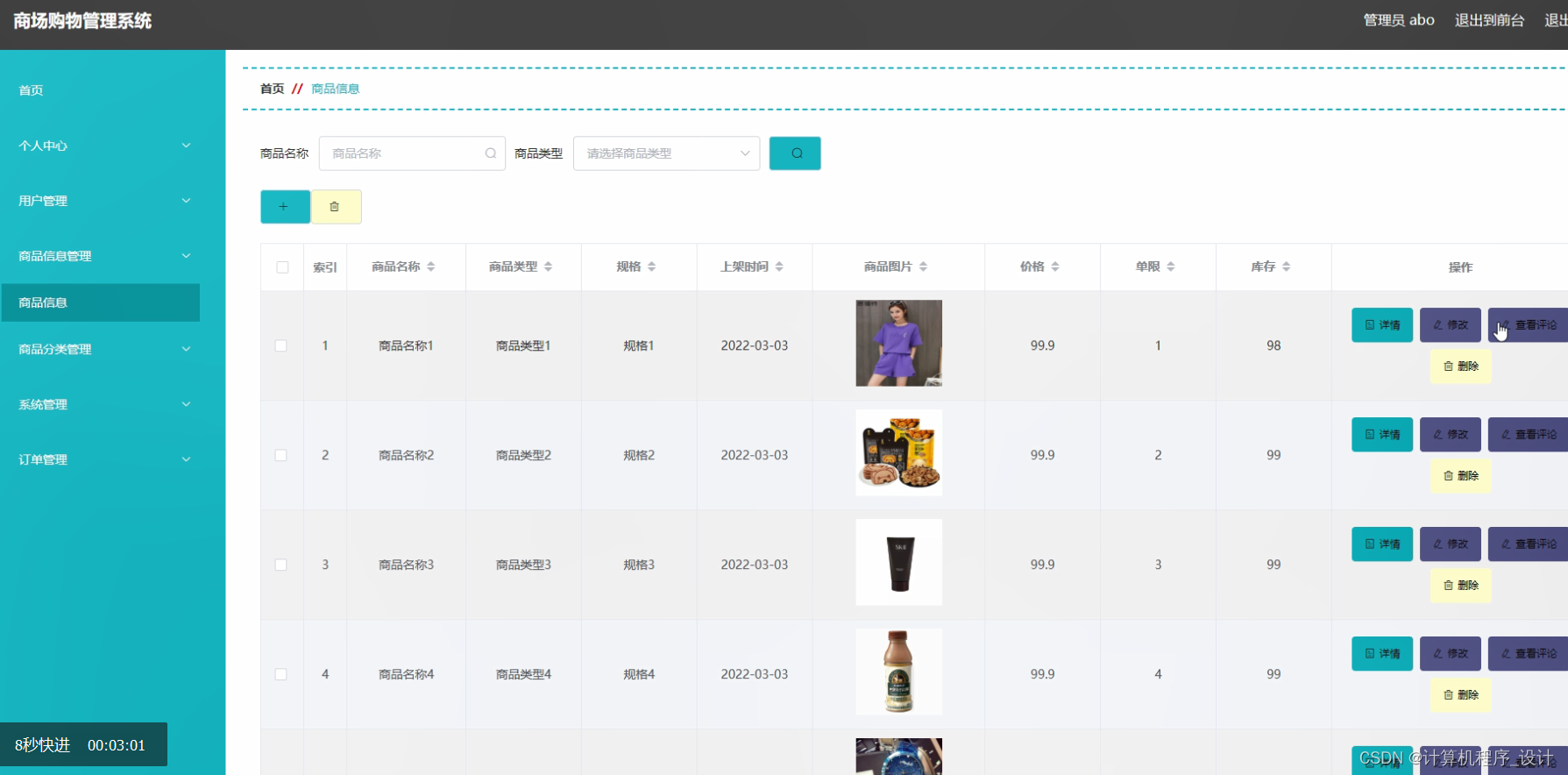This screenshot has height=775, width=1568.
Task: Collapse the 商品信息管理 sidebar menu
Action: (x=103, y=256)
